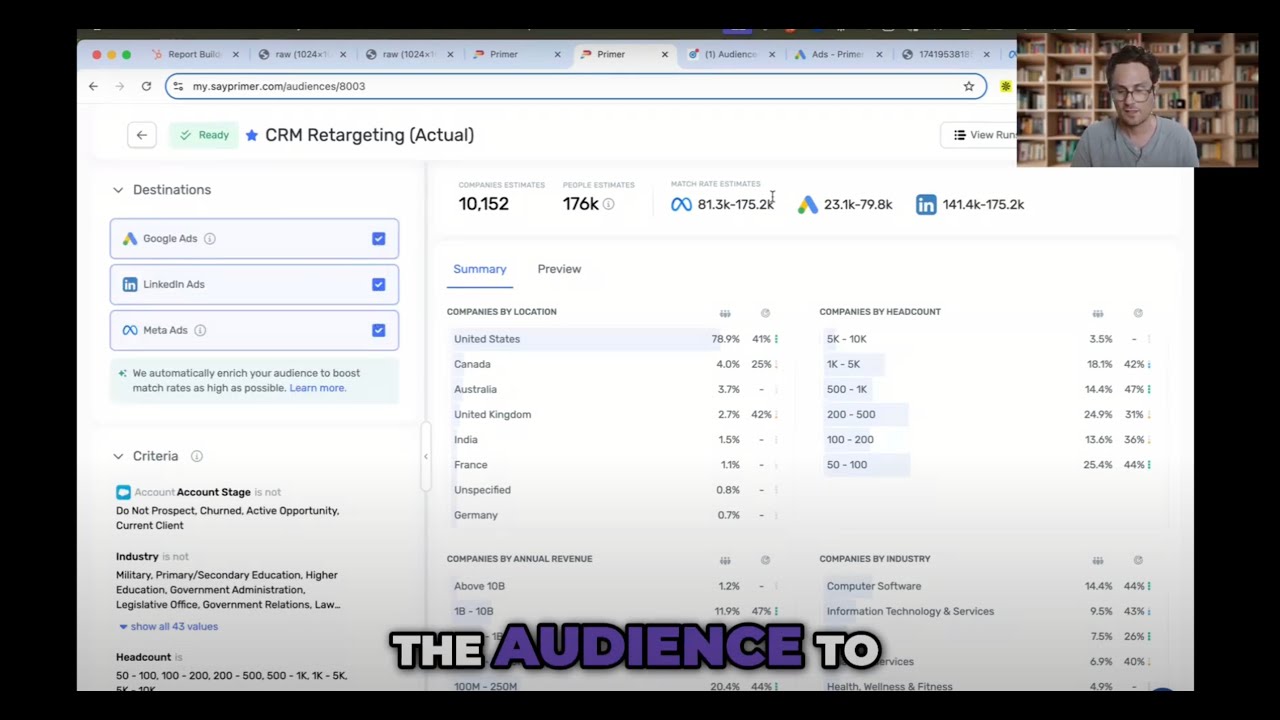Click the 50 - 100 headcount row
The image size is (1280, 720).
(987, 465)
